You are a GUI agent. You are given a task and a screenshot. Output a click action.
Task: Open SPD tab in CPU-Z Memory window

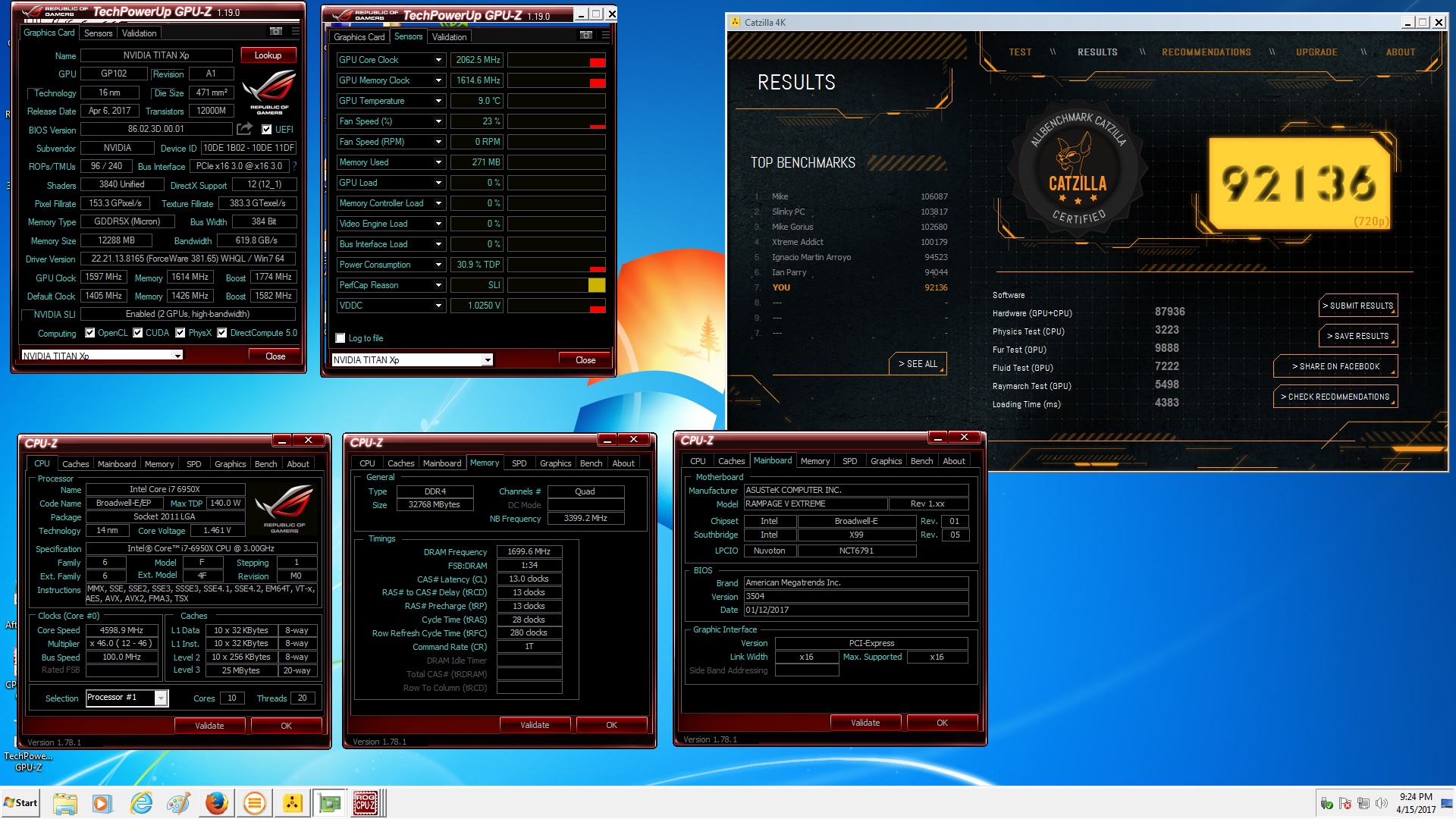519,463
